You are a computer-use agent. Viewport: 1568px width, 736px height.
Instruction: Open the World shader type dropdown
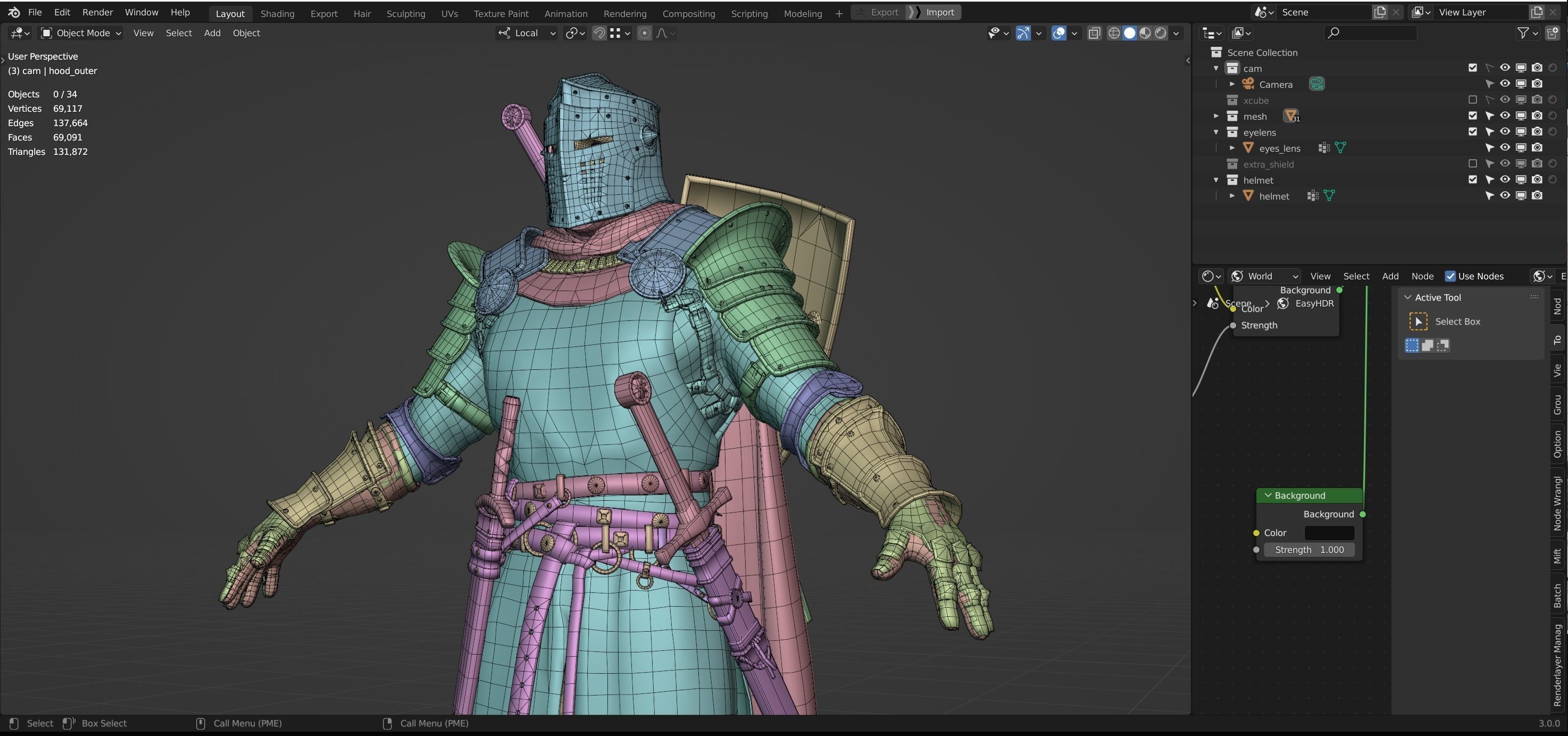pyautogui.click(x=1264, y=276)
